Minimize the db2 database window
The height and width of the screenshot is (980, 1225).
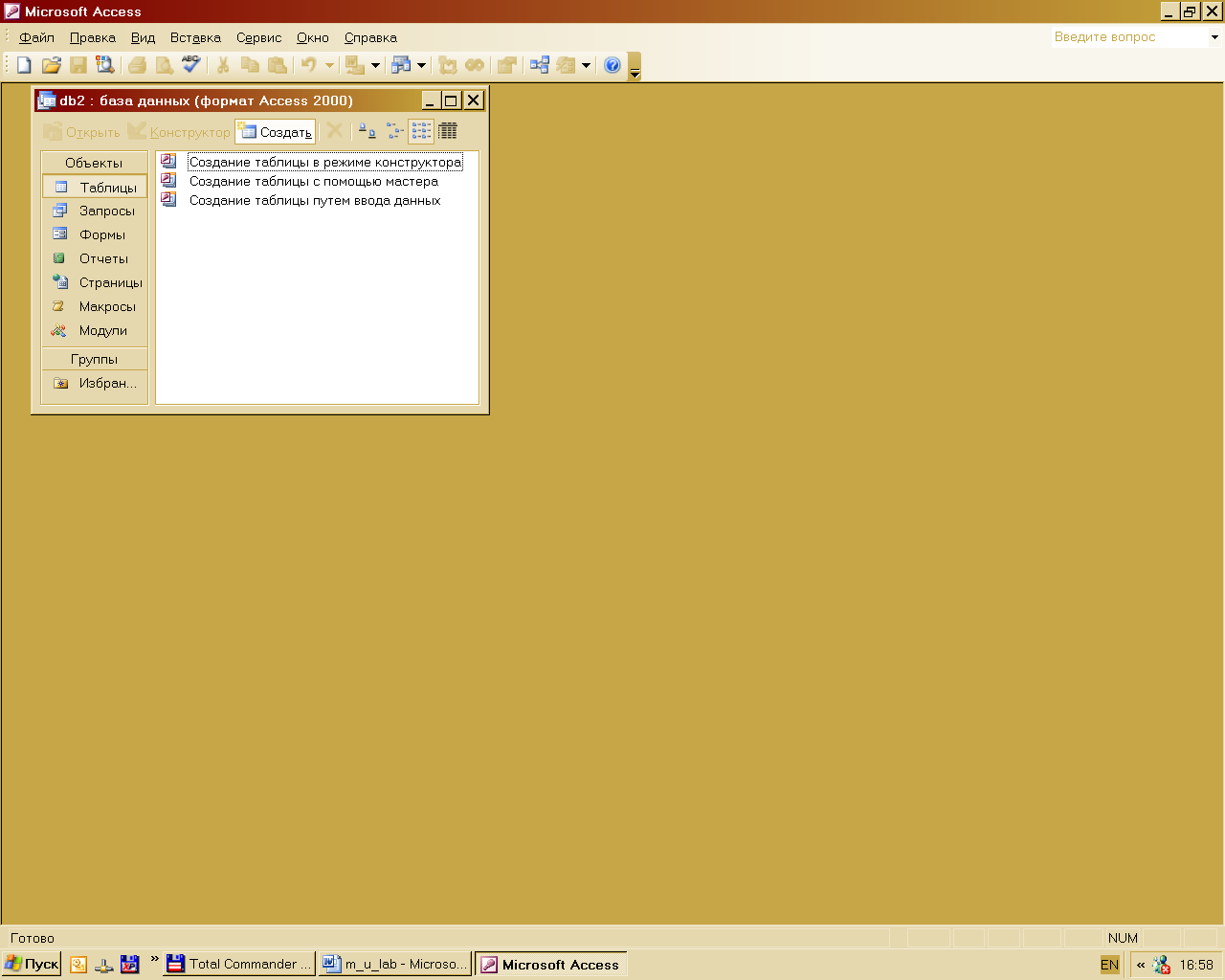(431, 100)
